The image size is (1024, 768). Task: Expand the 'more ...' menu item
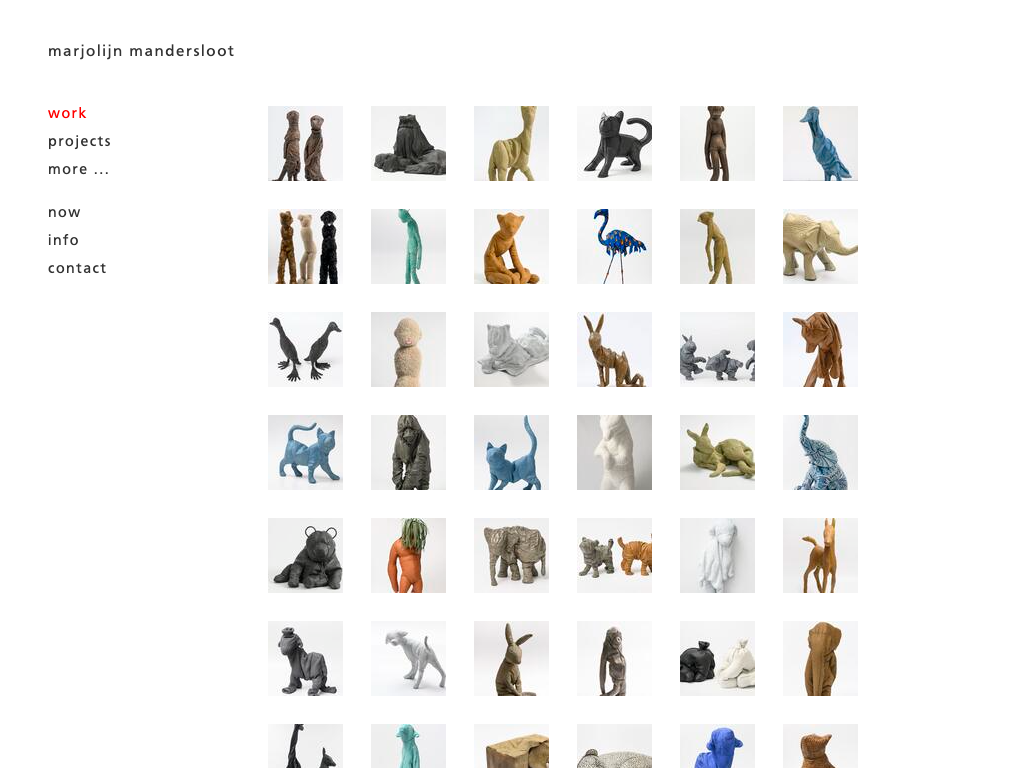coord(78,169)
